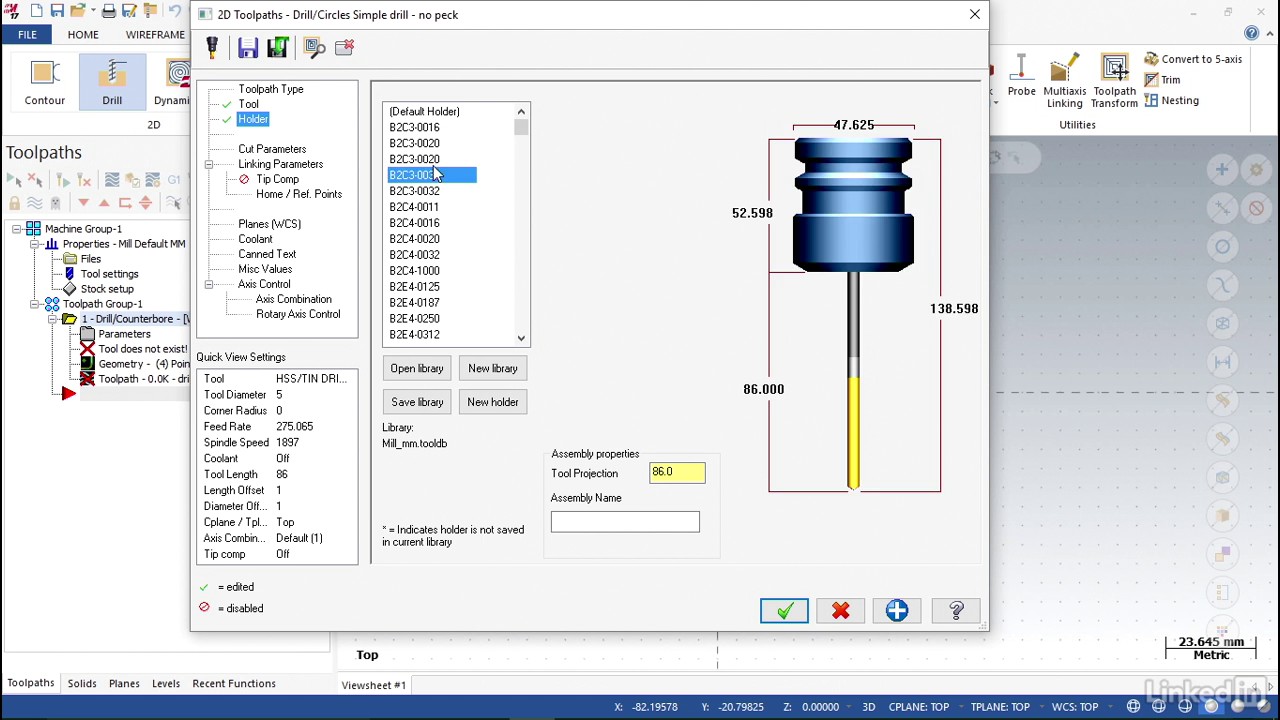
Task: Select Toolpath Type in the tree
Action: click(271, 89)
